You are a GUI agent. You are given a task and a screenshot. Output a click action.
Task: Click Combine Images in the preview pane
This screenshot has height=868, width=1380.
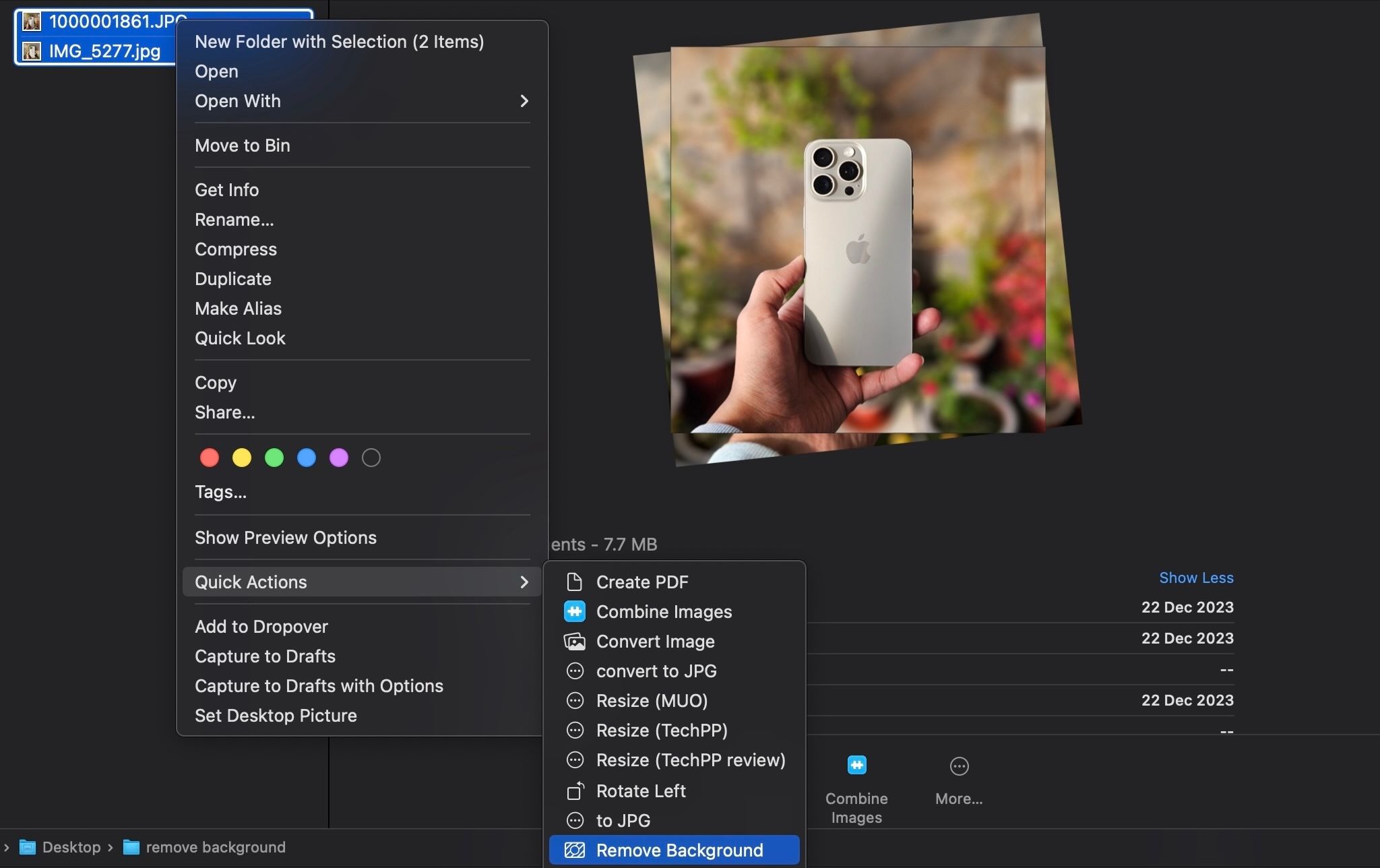pos(856,766)
